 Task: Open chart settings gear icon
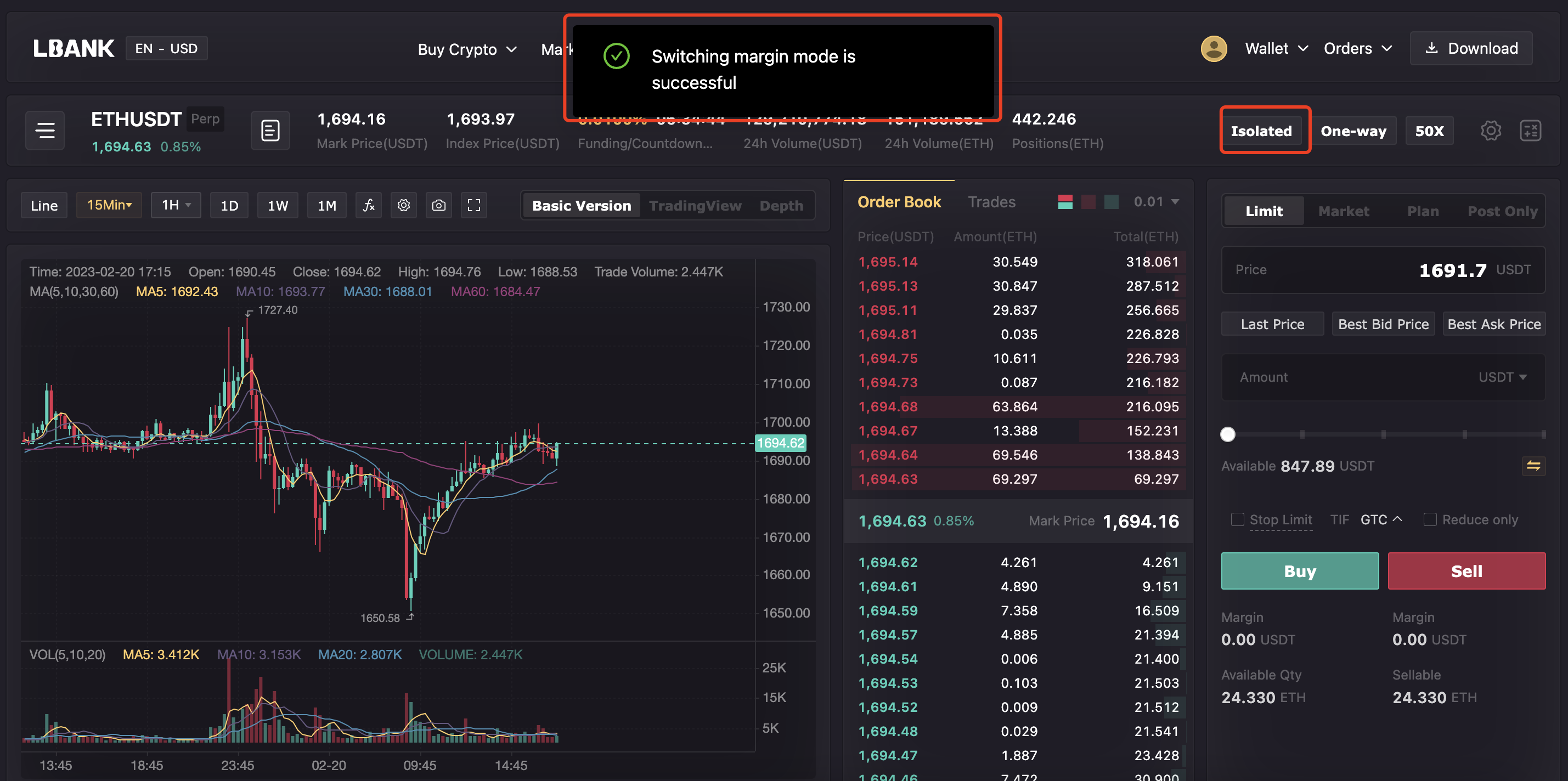(x=404, y=205)
